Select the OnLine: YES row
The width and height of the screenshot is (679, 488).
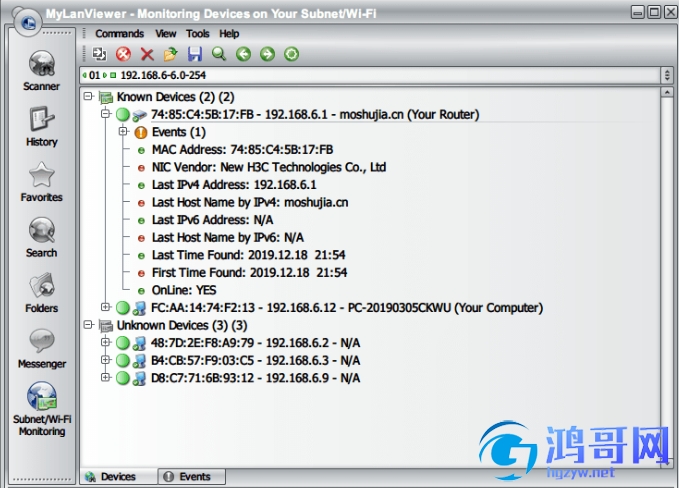pyautogui.click(x=184, y=290)
